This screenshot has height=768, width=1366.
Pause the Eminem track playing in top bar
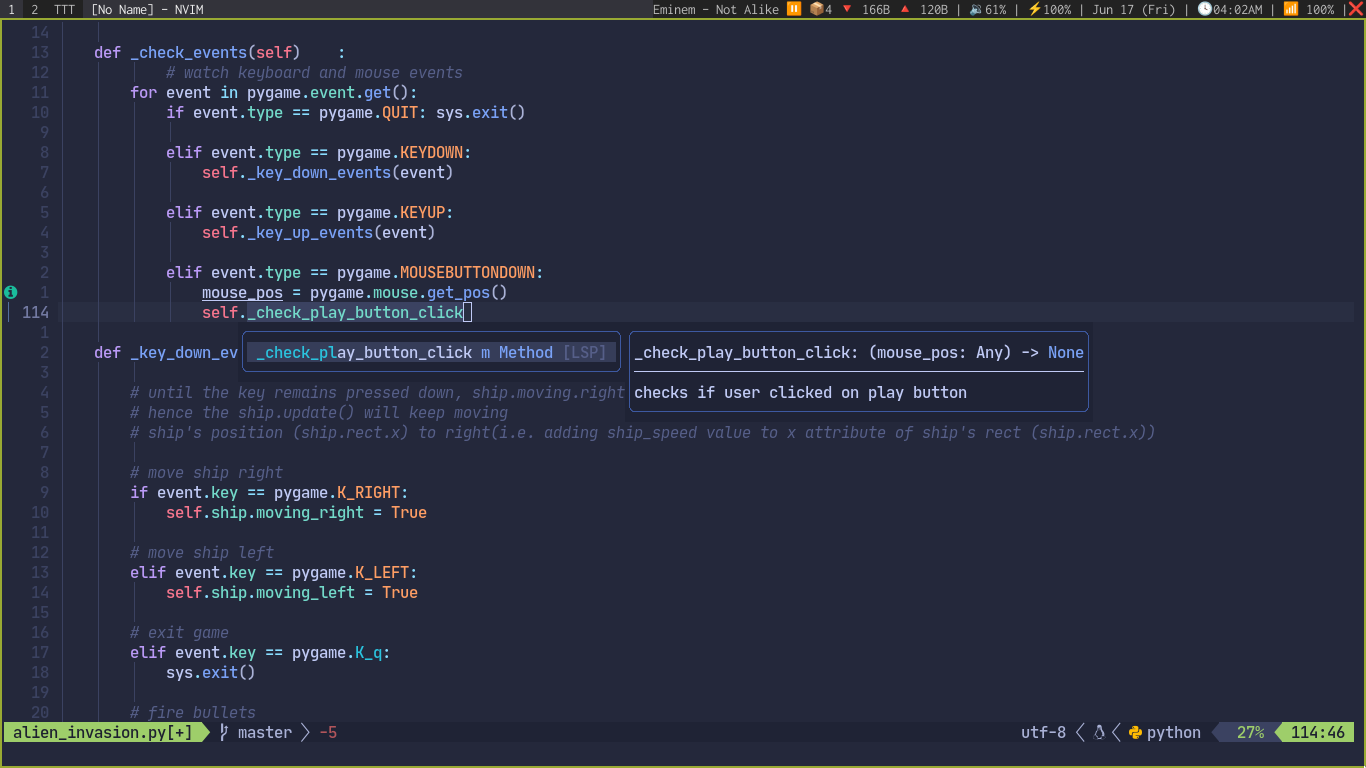[792, 9]
